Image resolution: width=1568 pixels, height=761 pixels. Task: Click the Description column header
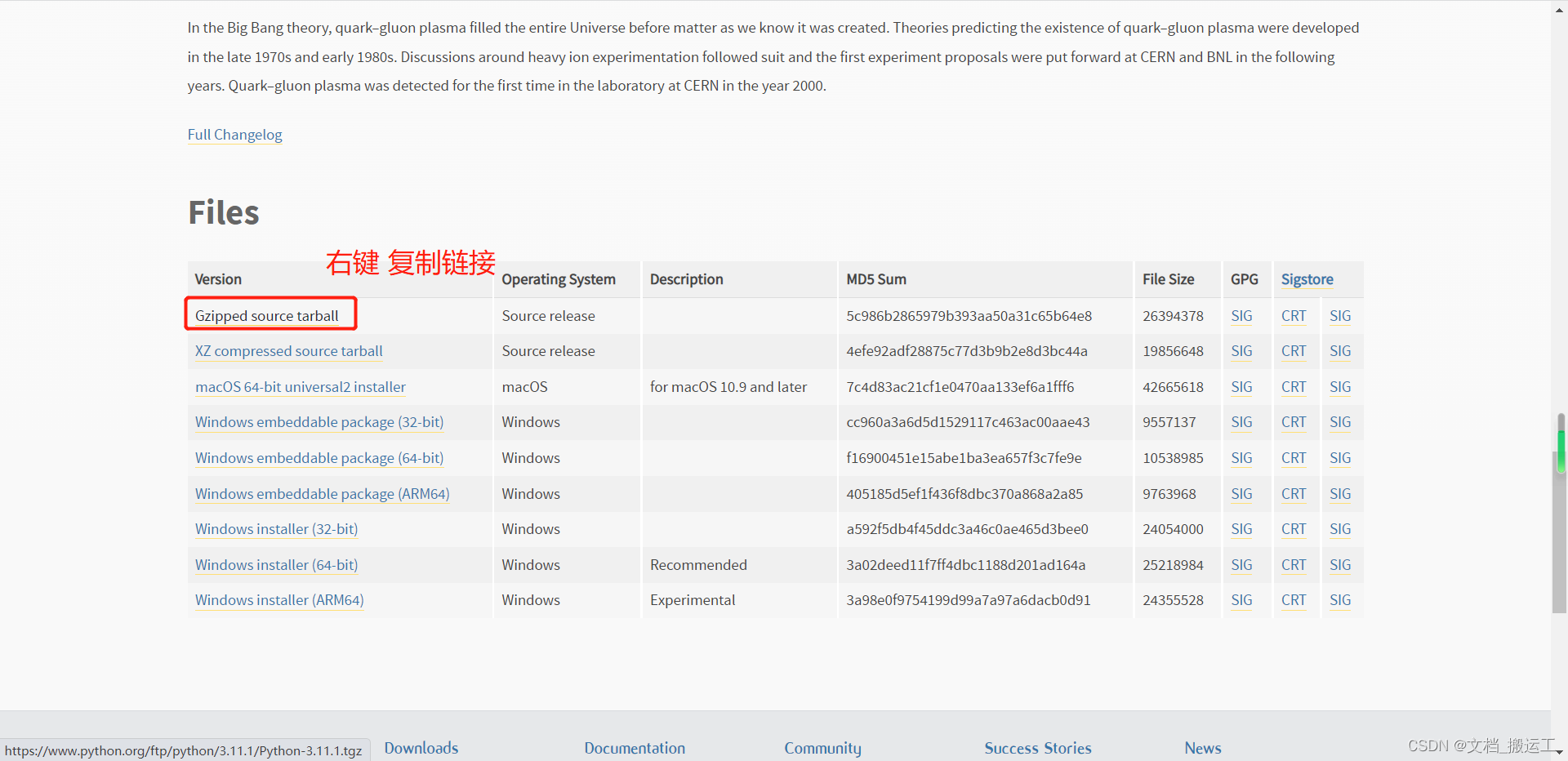tap(686, 279)
